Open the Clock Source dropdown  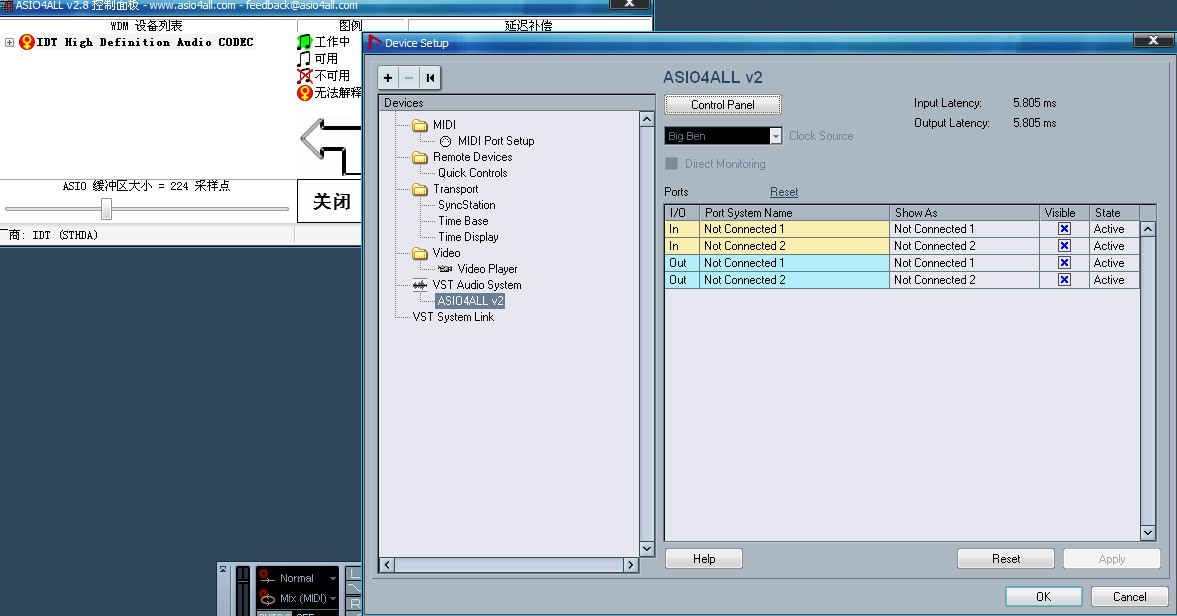[775, 136]
